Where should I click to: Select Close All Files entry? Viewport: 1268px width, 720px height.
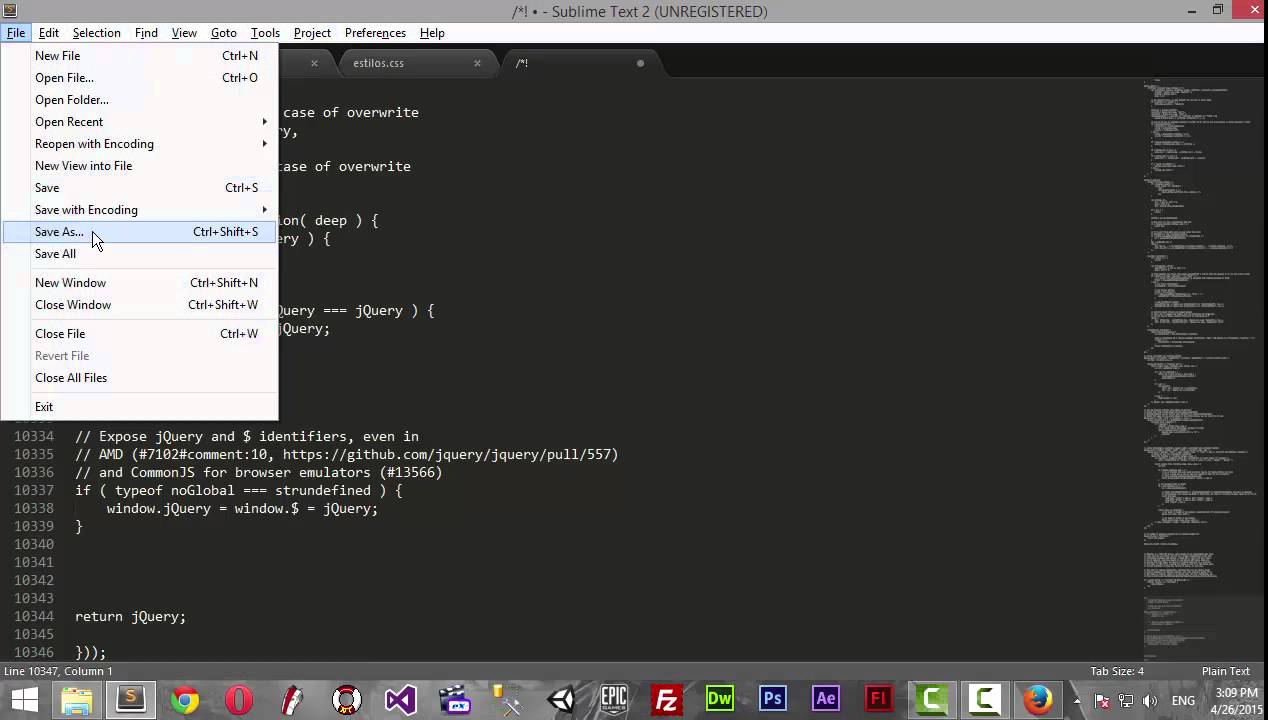(x=140, y=378)
